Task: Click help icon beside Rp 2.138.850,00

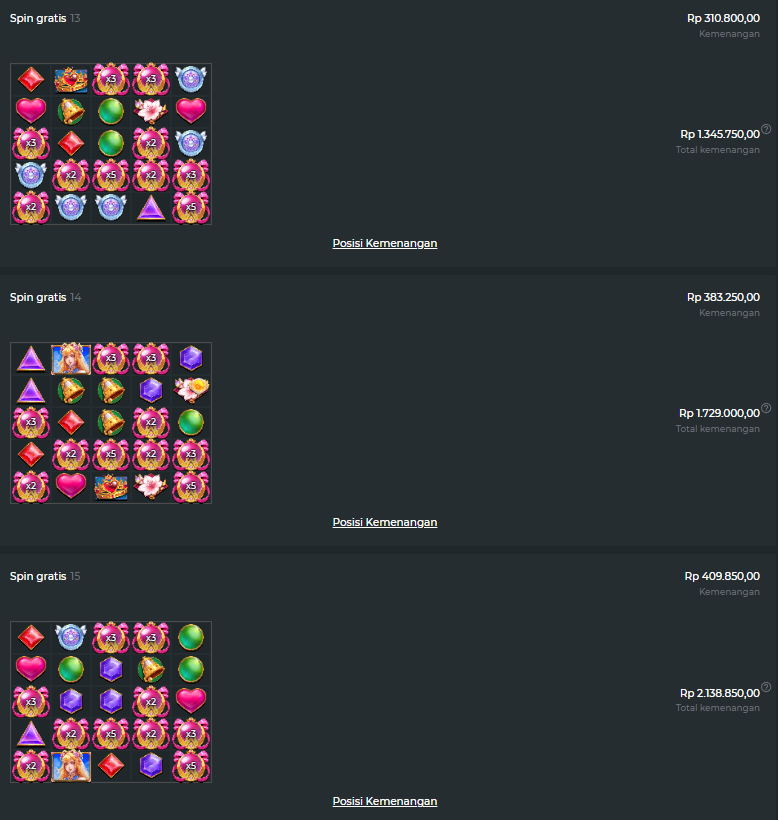Action: tap(766, 687)
